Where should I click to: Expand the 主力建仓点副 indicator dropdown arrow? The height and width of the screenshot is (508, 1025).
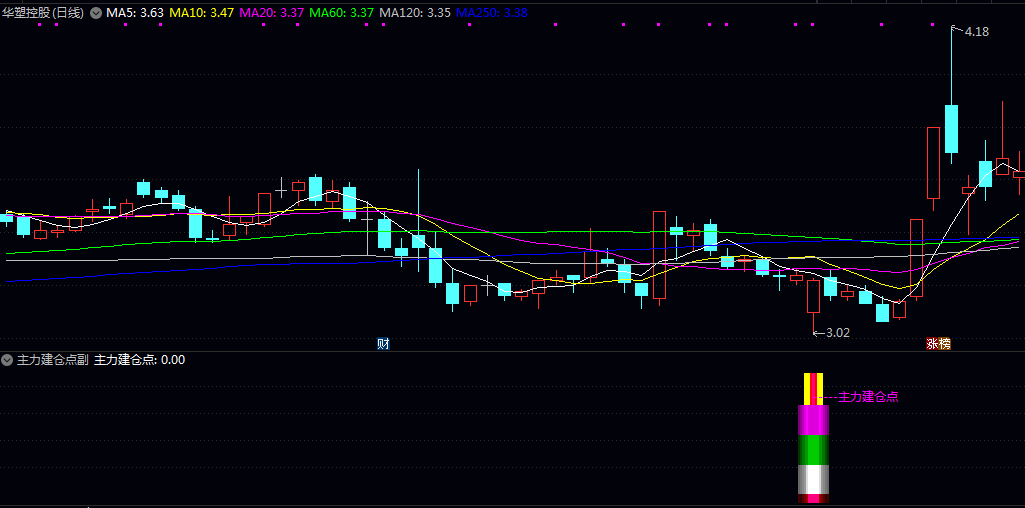[x=8, y=360]
